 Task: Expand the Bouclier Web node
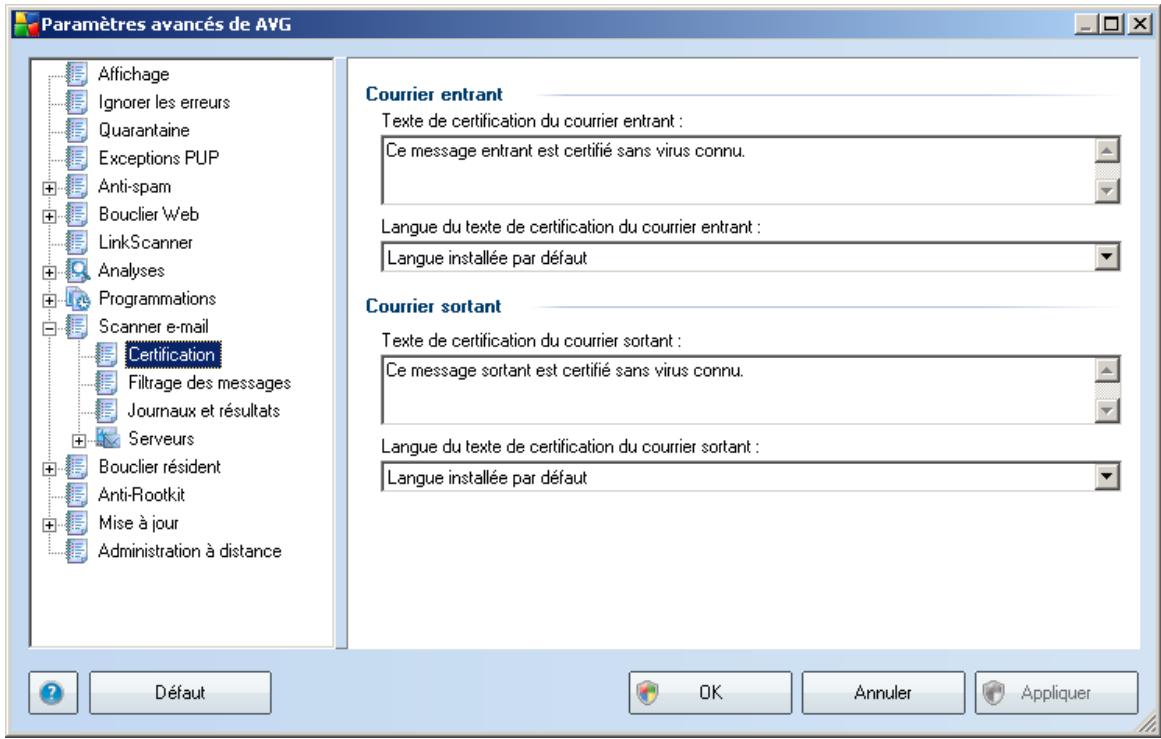49,216
